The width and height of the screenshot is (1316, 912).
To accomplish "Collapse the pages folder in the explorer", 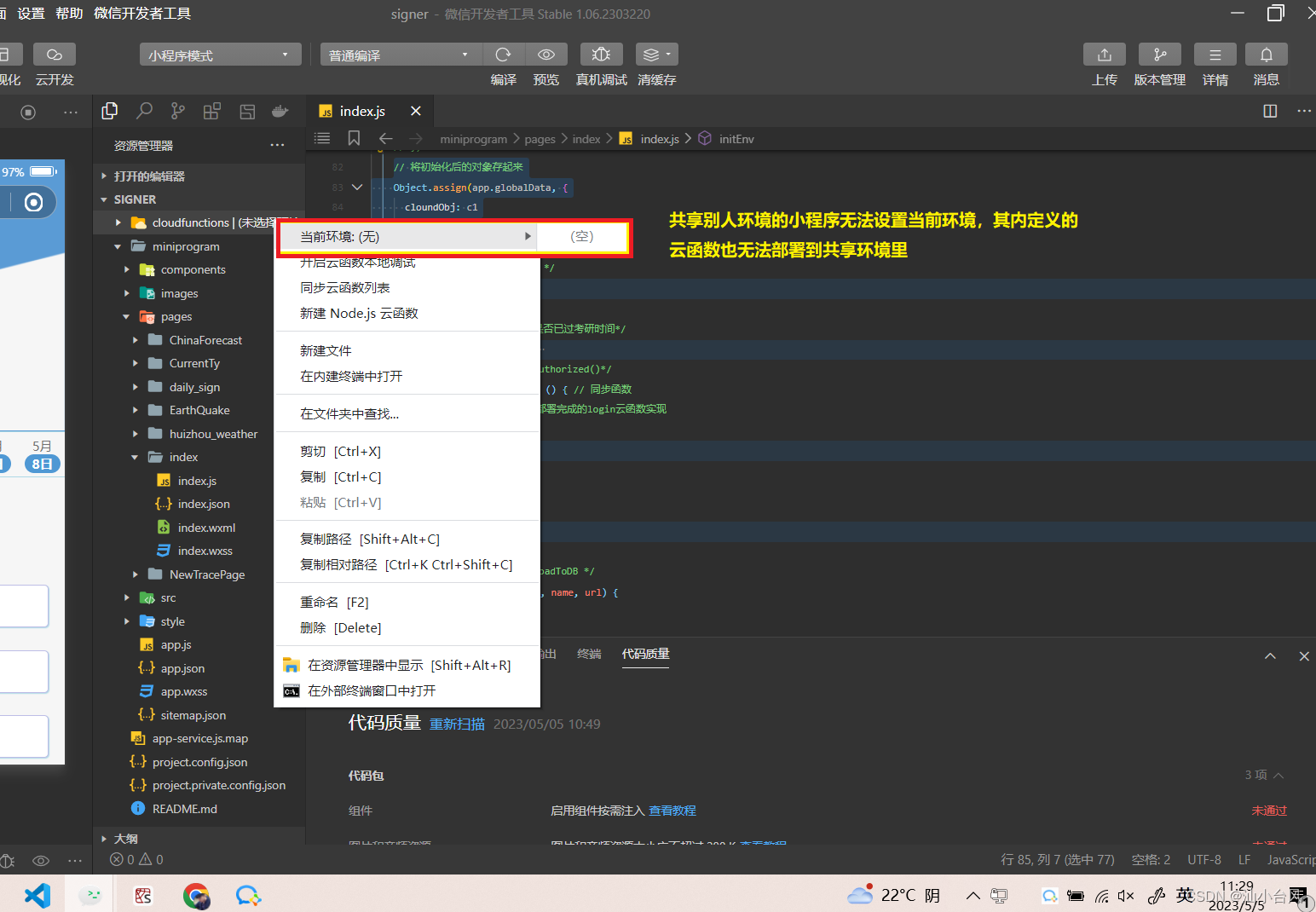I will click(x=126, y=316).
